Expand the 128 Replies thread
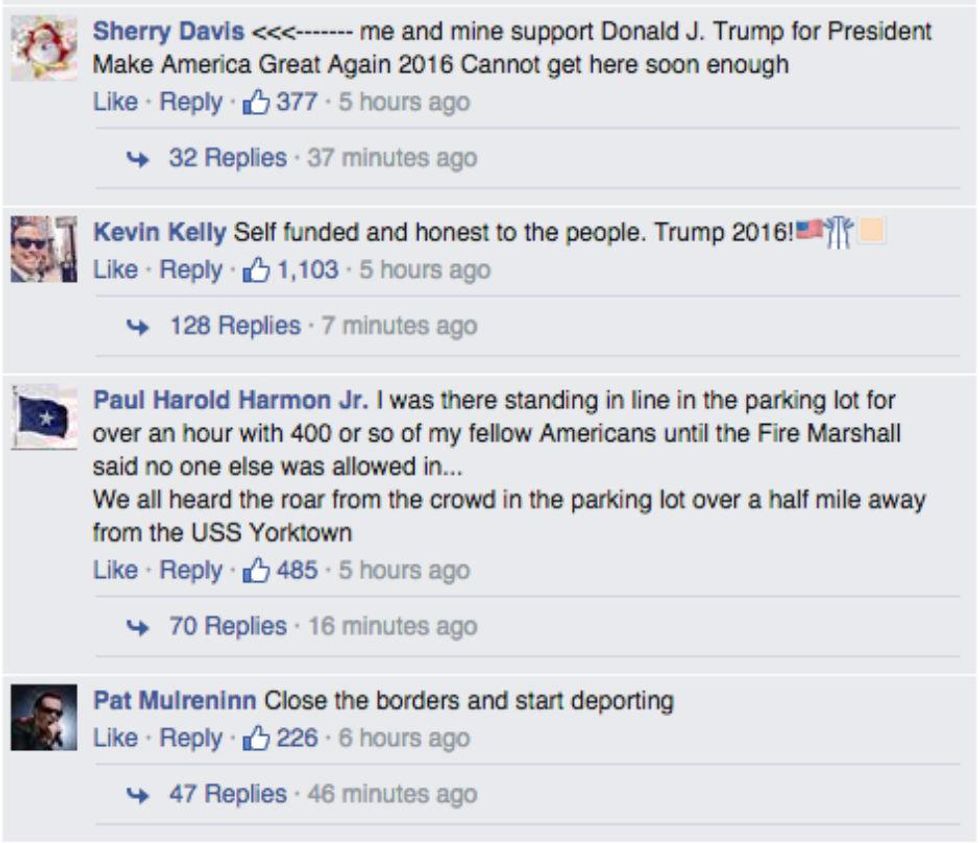This screenshot has width=980, height=843. click(236, 326)
